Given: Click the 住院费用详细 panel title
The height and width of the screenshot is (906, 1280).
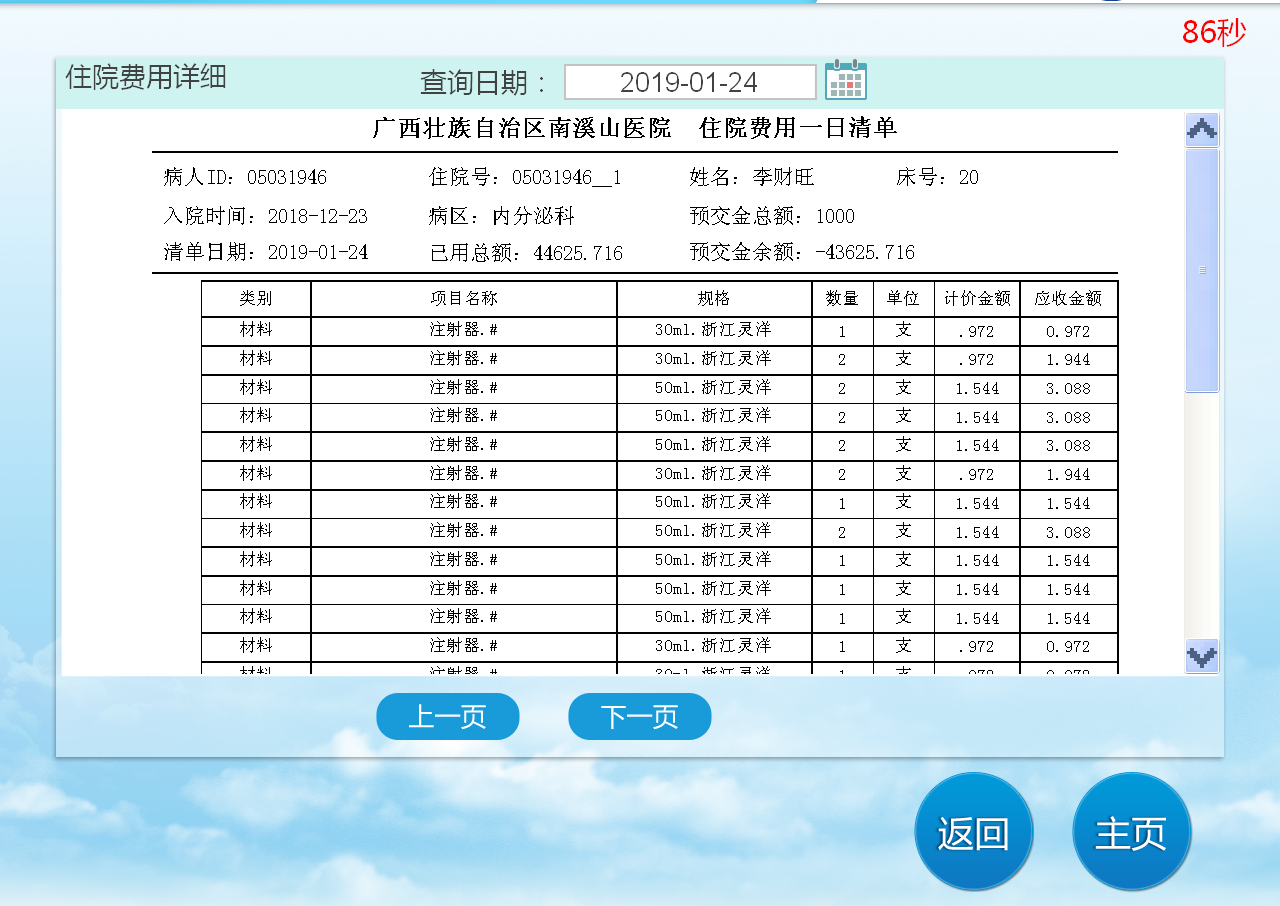Looking at the screenshot, I should (146, 77).
